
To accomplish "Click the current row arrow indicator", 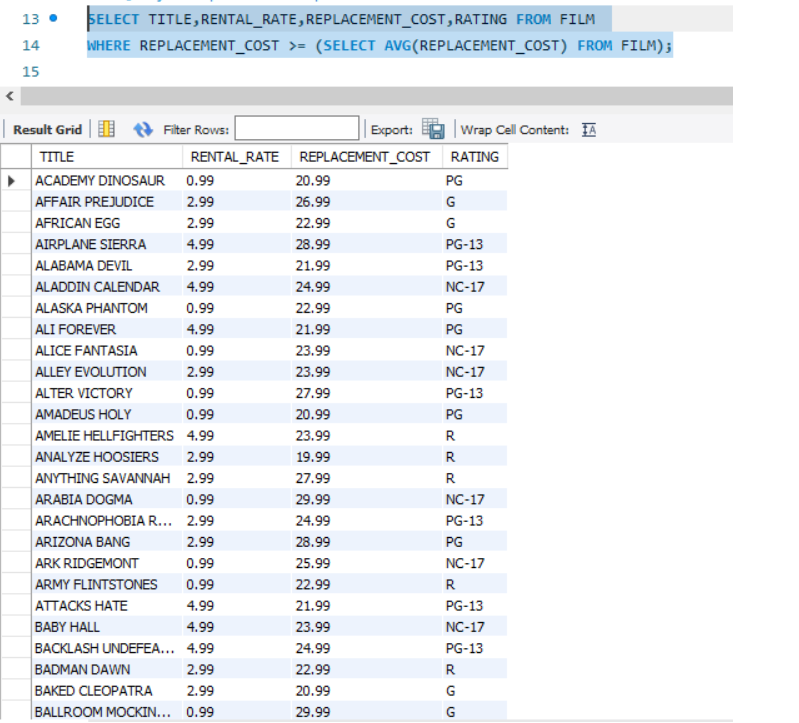I will pyautogui.click(x=11, y=181).
